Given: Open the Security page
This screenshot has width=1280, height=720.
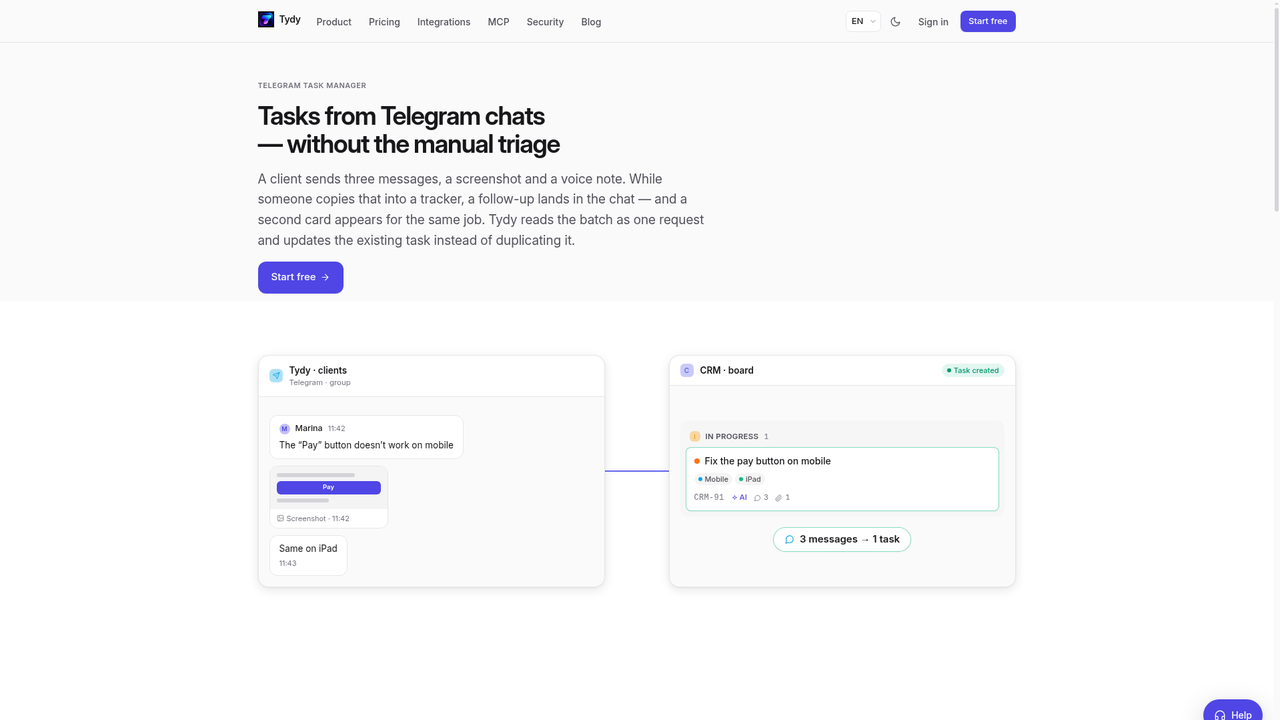Looking at the screenshot, I should coord(545,22).
